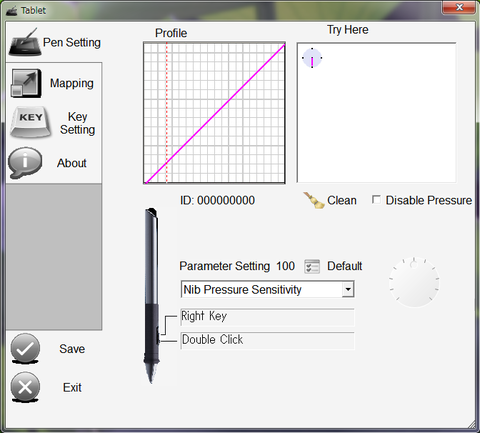Click the Clean broom icon
The image size is (480, 433).
point(314,200)
